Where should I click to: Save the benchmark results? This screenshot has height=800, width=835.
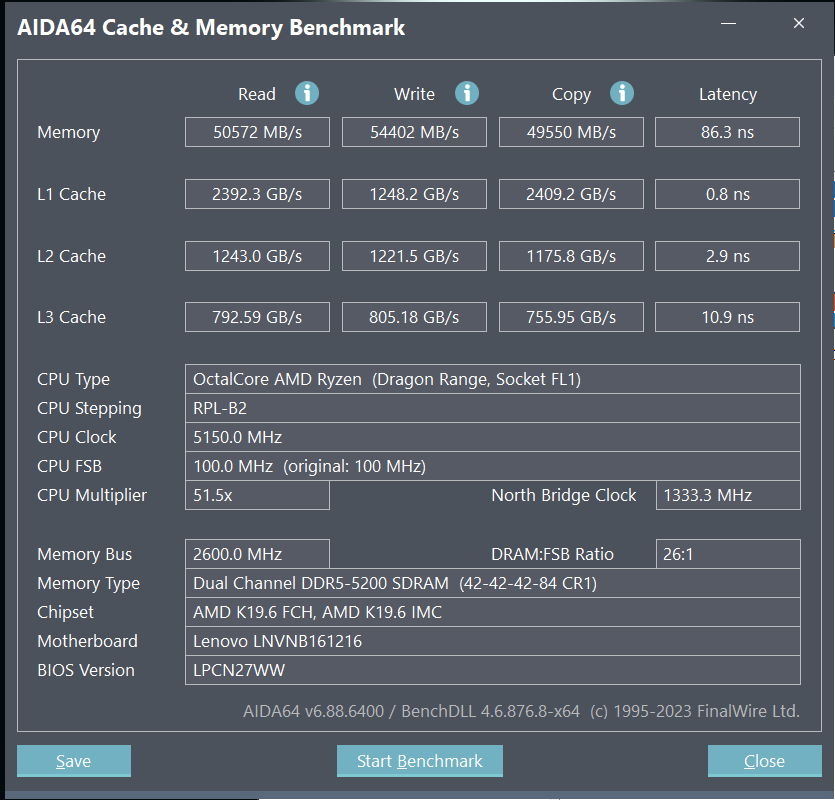tap(73, 761)
